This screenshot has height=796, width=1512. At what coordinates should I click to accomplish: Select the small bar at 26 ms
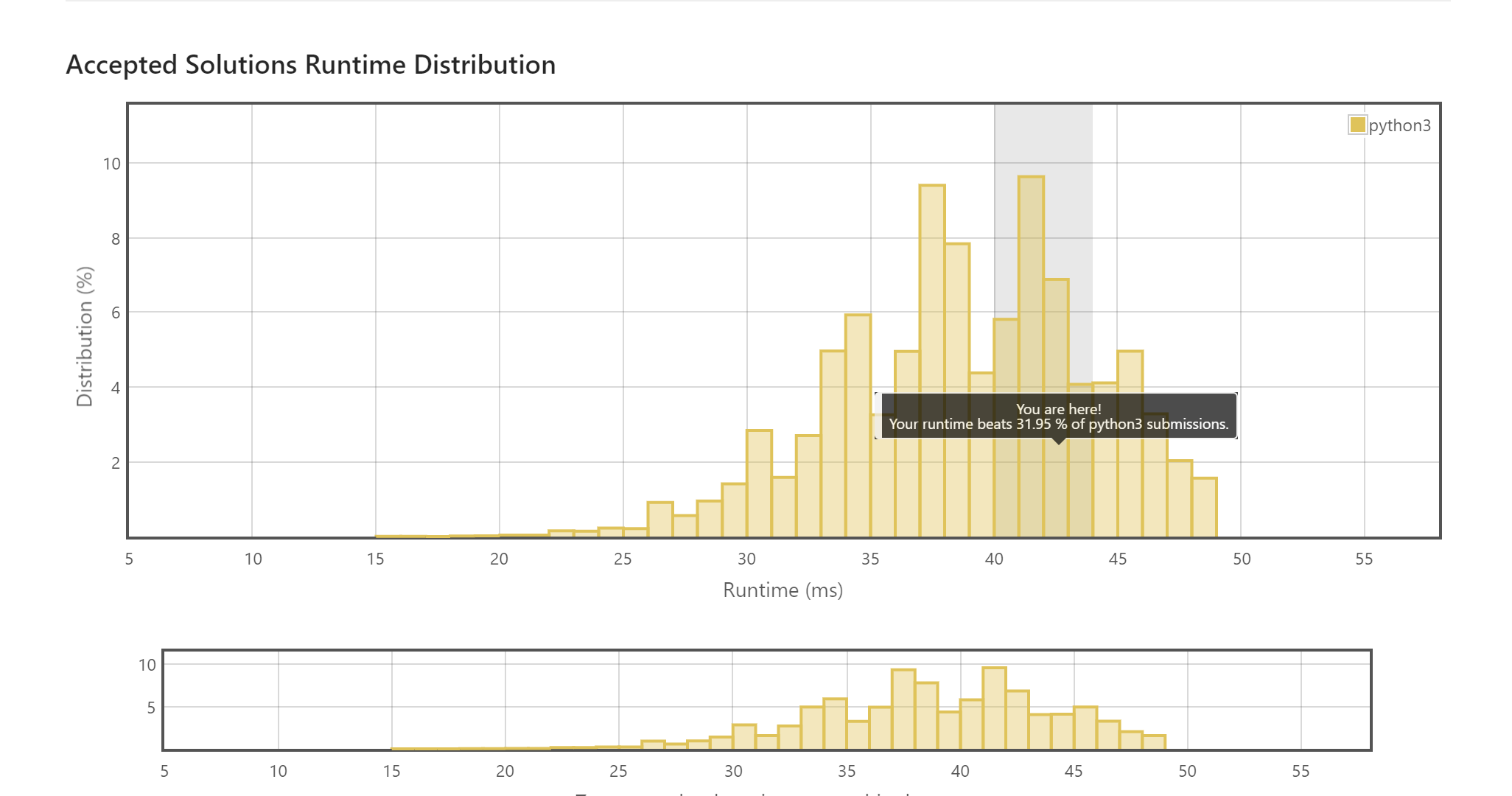[x=660, y=520]
